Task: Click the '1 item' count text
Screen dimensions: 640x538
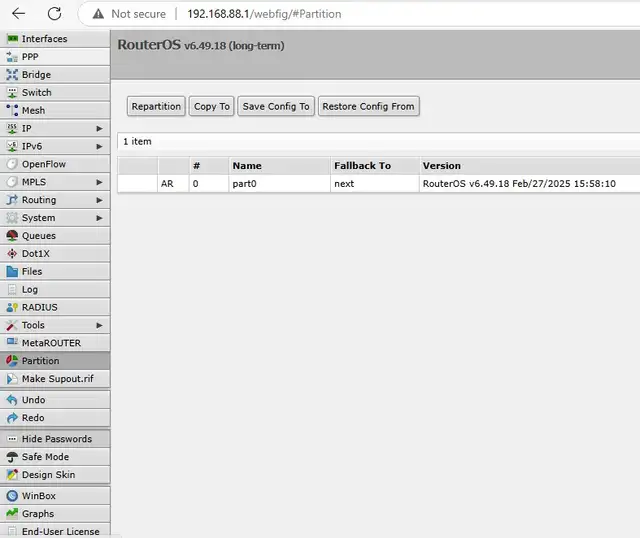Action: (137, 142)
